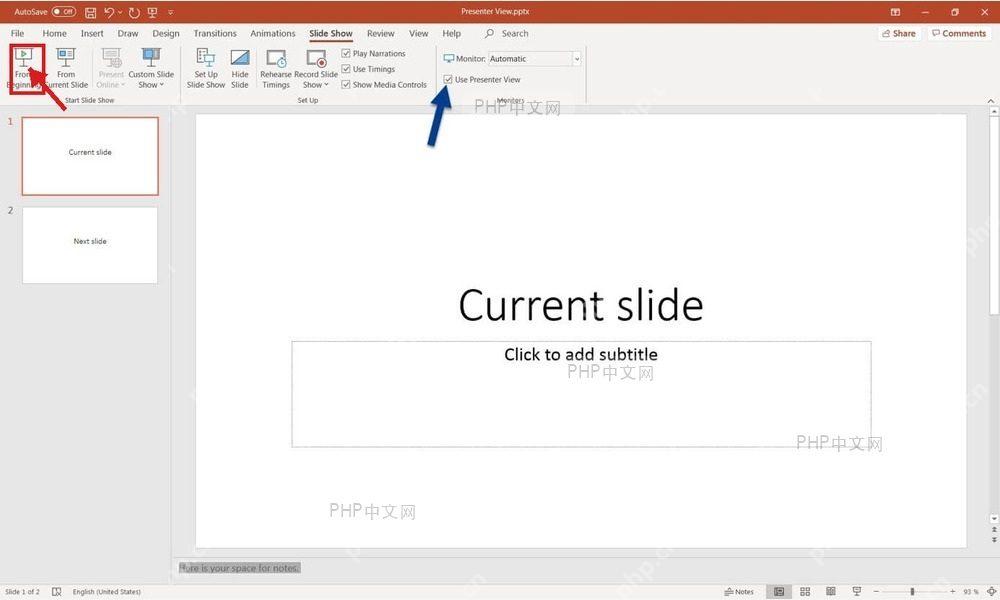Click the Hide Slide button

[240, 68]
